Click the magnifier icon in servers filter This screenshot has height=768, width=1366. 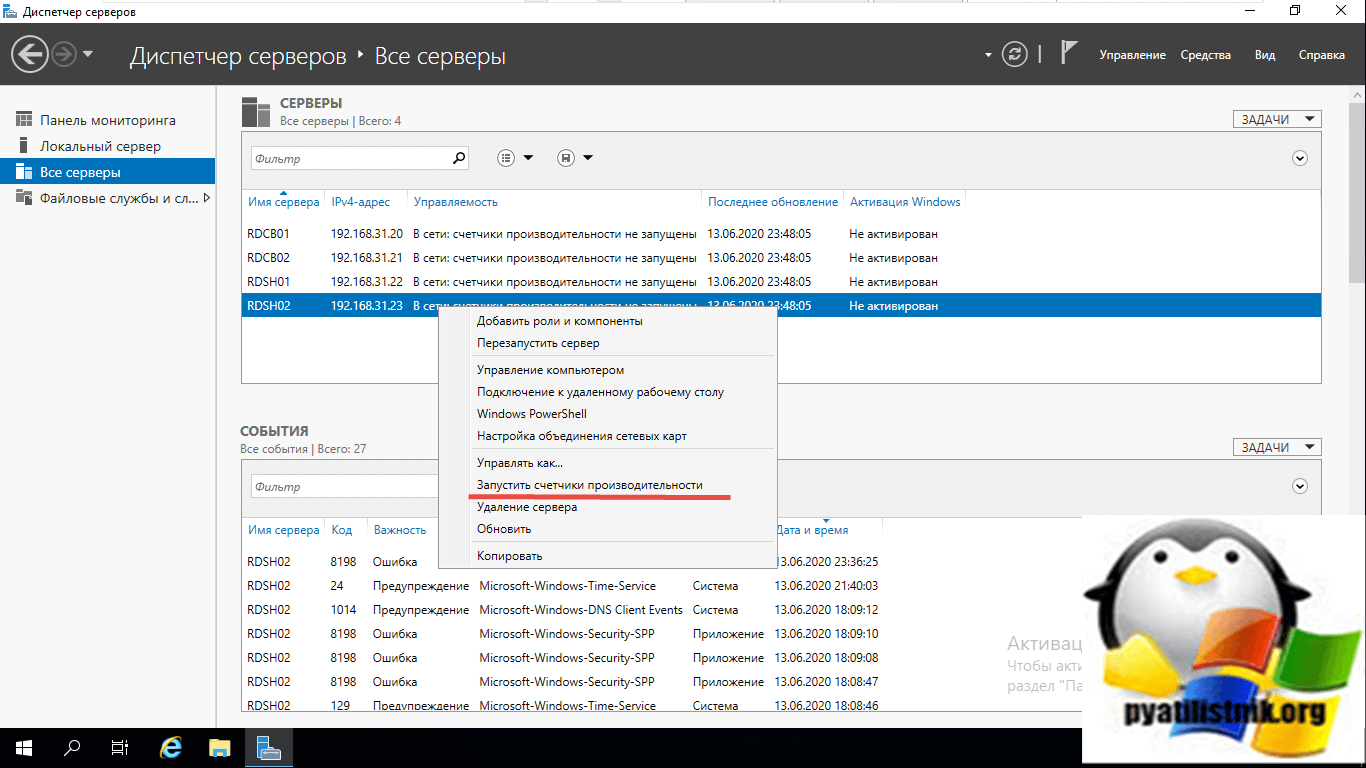[x=459, y=158]
